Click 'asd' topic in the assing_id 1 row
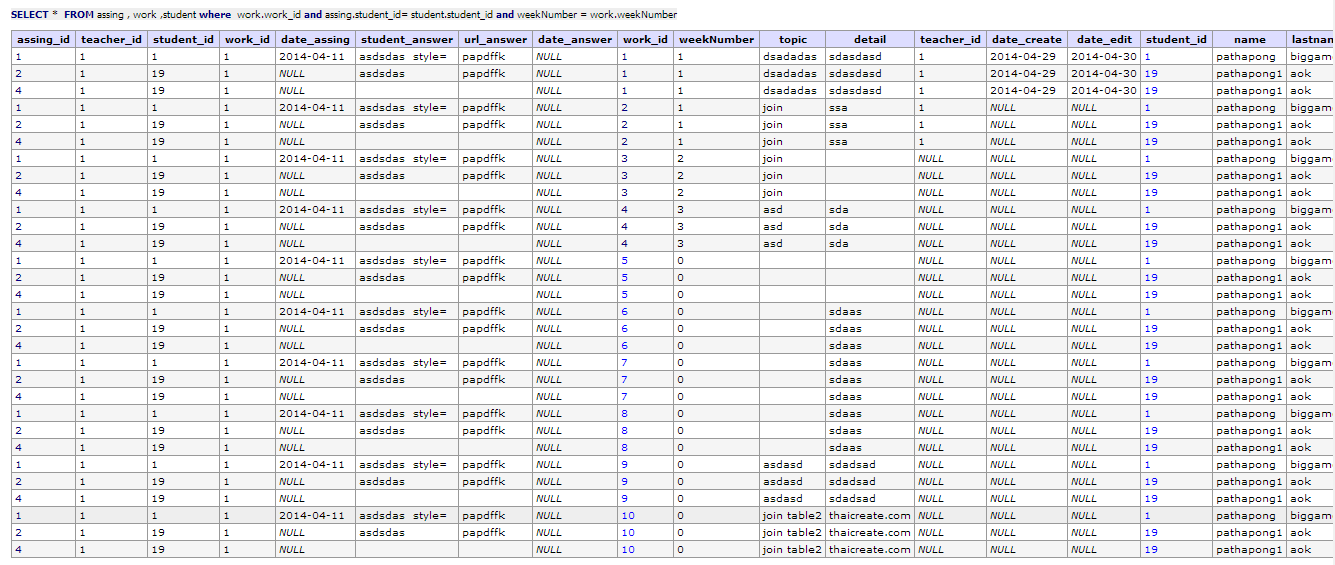 773,209
